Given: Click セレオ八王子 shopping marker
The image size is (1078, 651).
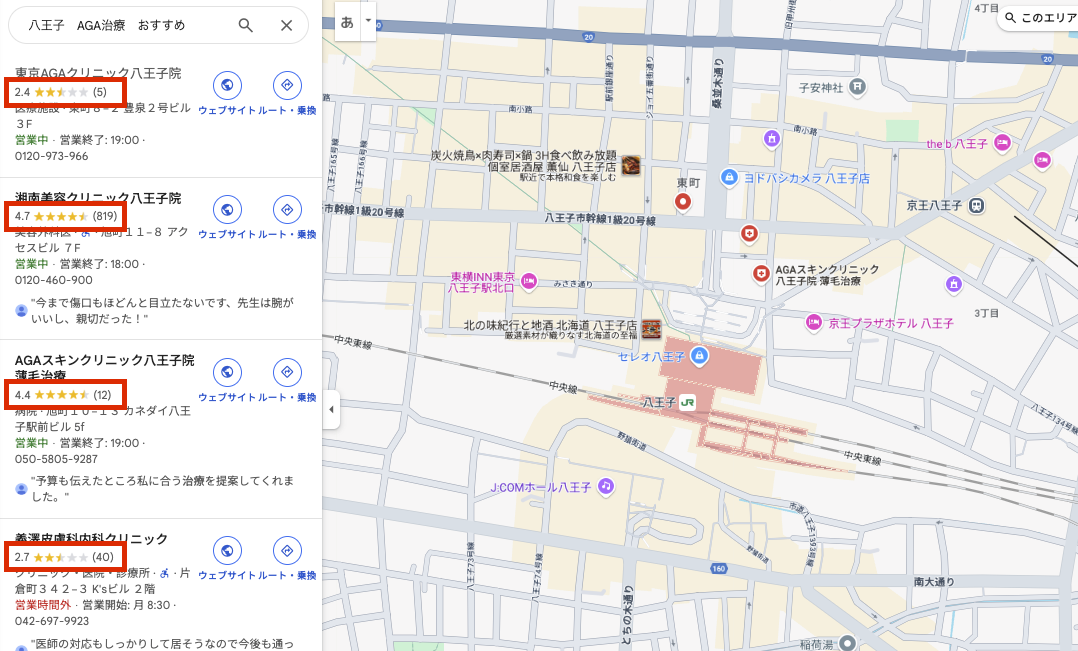Looking at the screenshot, I should tap(699, 355).
